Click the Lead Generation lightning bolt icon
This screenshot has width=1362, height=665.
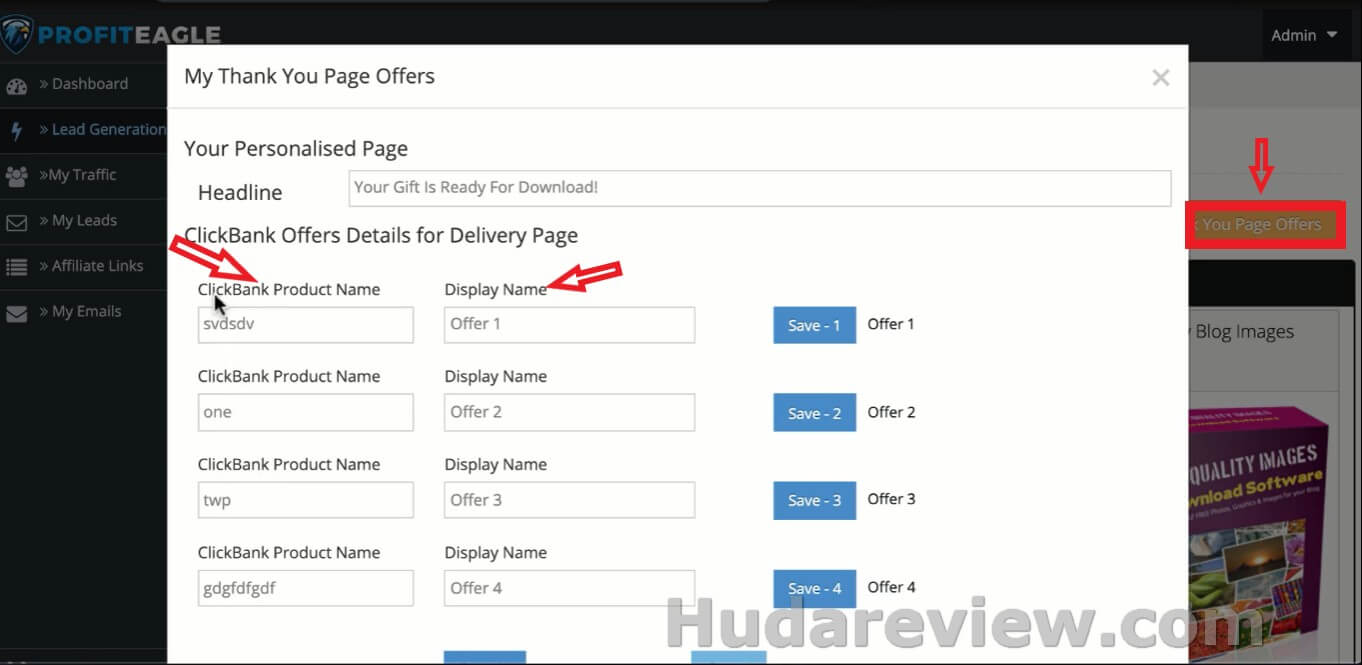click(16, 130)
